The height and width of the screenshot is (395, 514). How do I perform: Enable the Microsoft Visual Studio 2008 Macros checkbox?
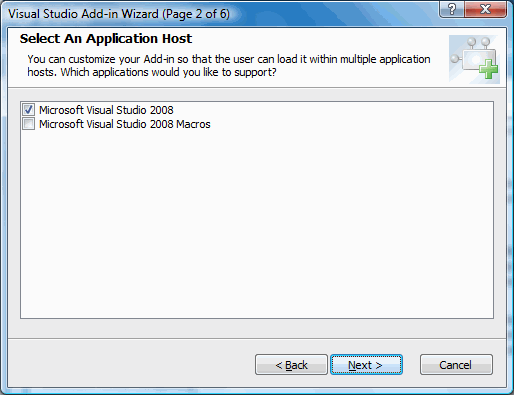(x=28, y=124)
